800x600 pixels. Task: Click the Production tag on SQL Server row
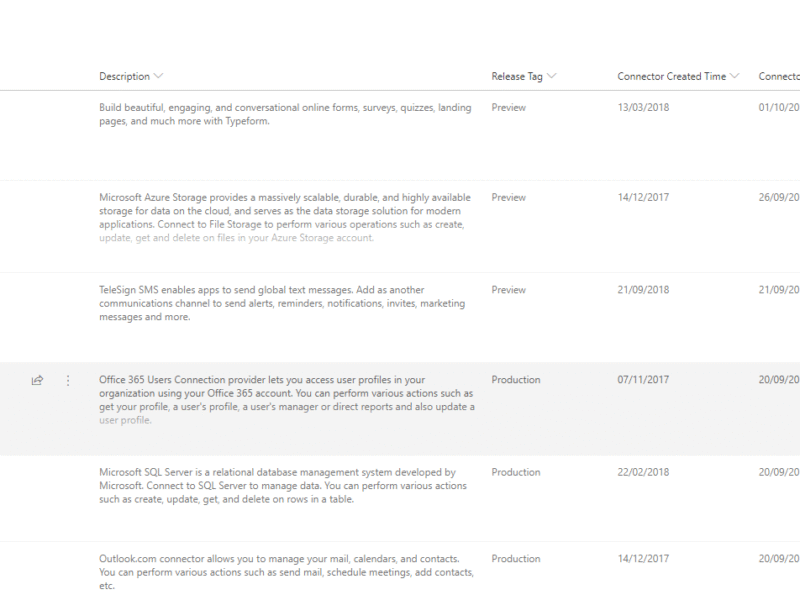tap(516, 472)
